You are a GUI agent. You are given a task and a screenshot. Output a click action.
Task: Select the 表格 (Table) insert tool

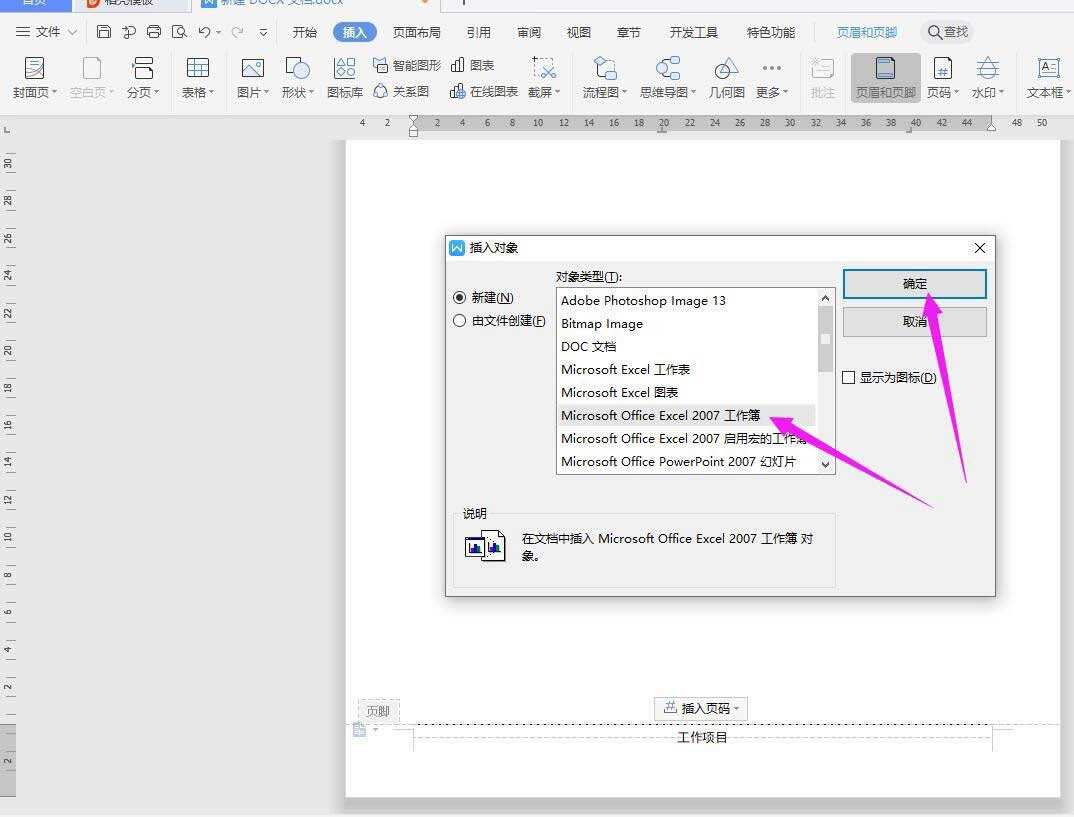[x=196, y=78]
